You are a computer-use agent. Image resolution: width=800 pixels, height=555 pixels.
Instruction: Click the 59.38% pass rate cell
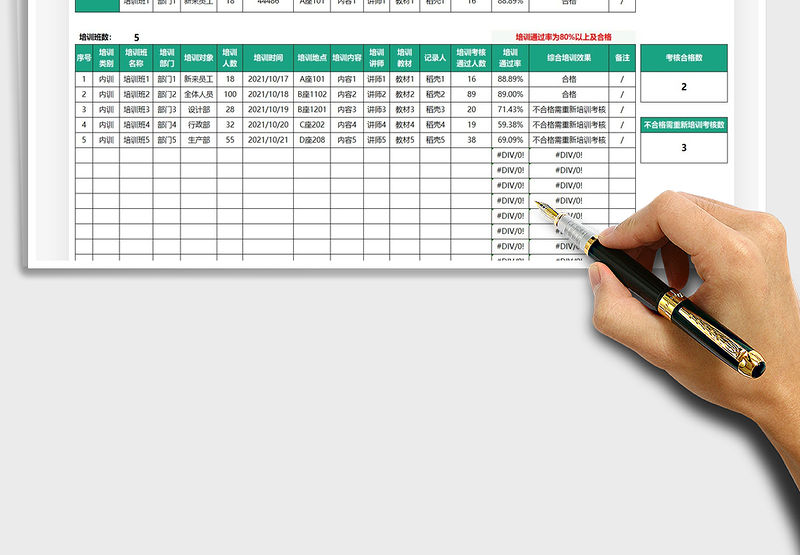pos(510,125)
